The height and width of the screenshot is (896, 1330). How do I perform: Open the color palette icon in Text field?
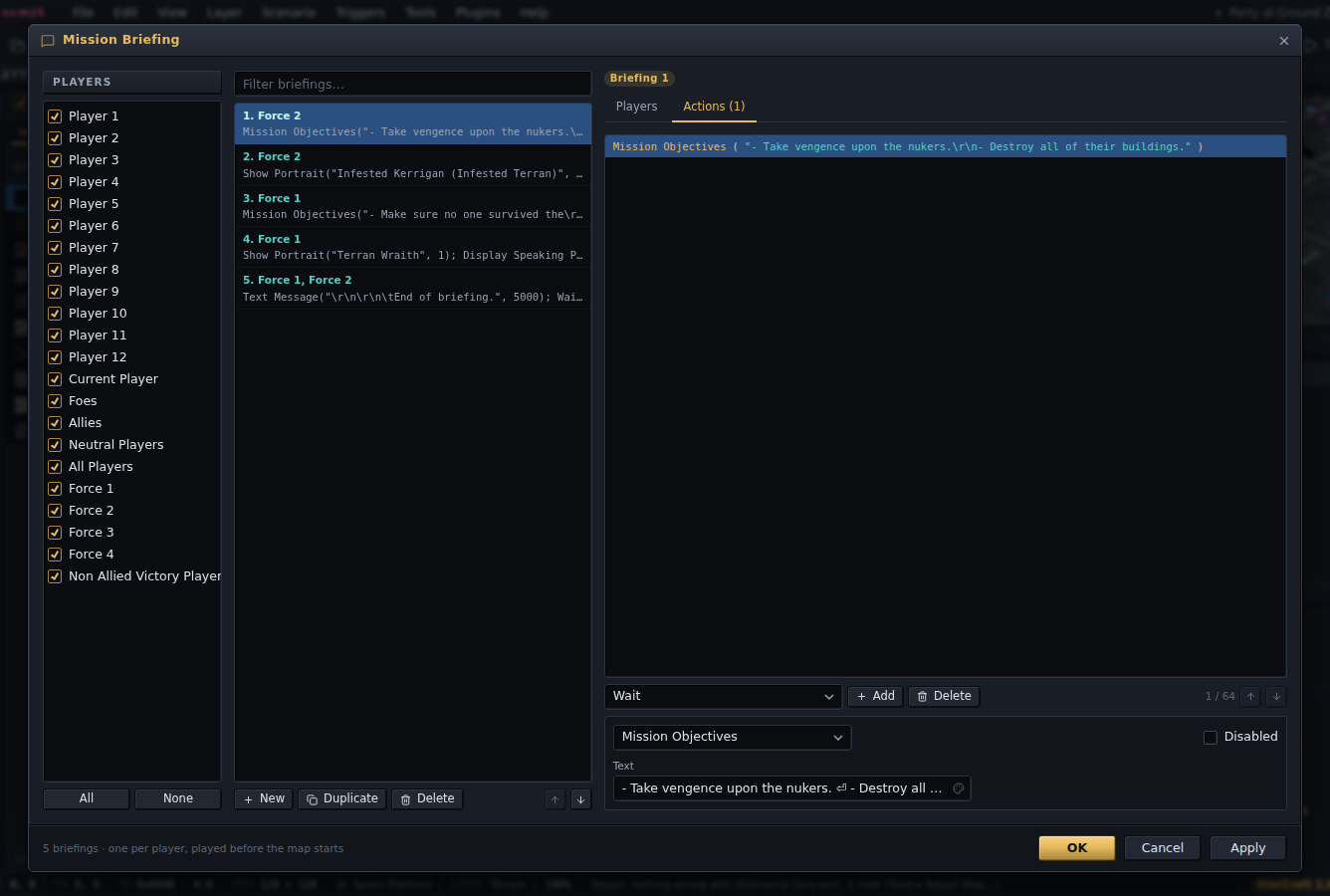959,788
